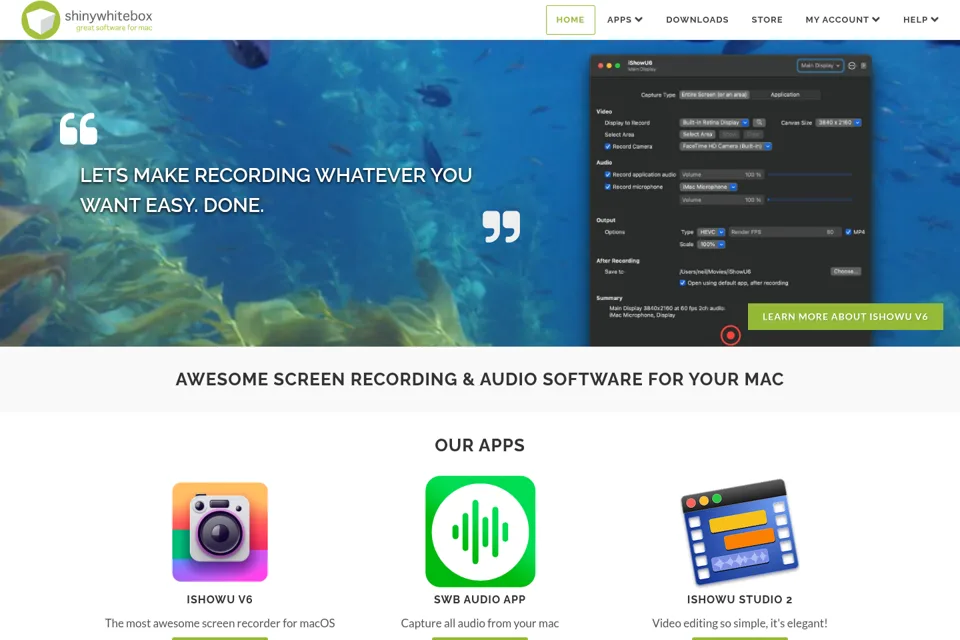Click "Capture all audio from your mac" text
Viewport: 960px width, 640px height.
click(480, 623)
